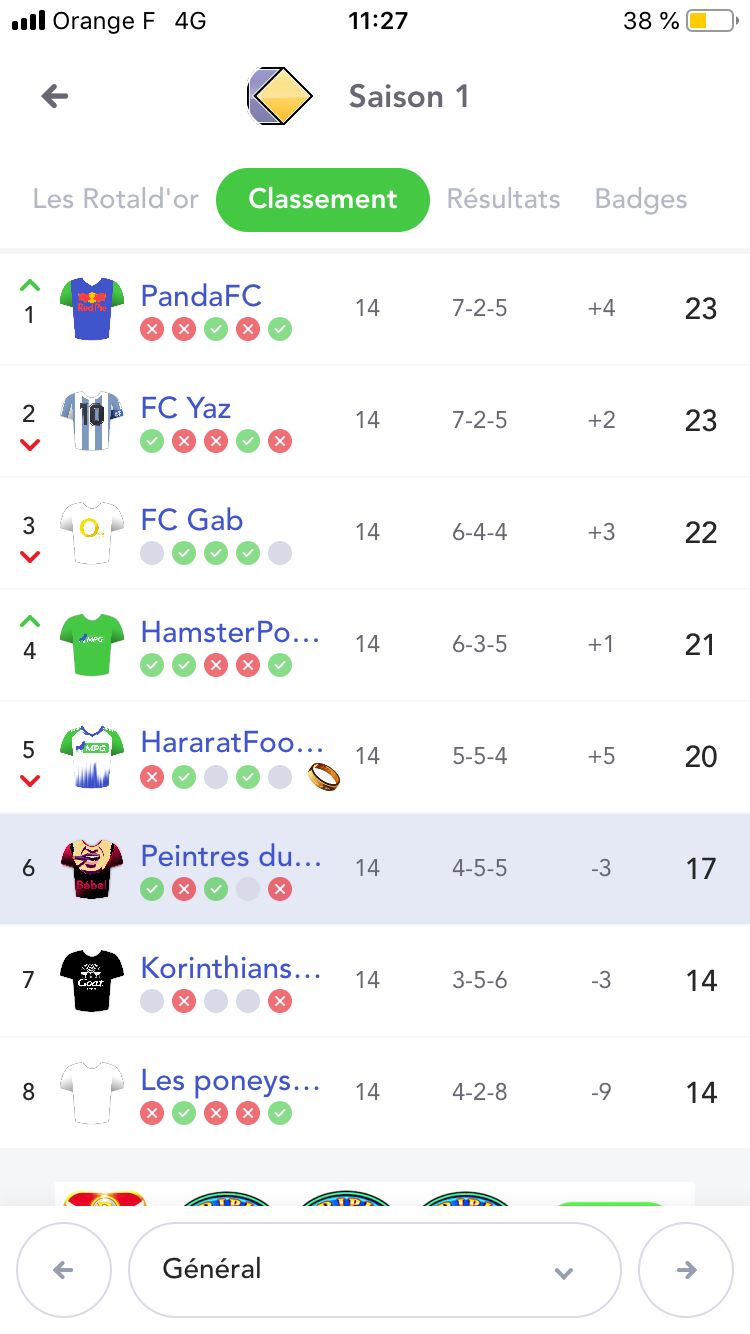Tap the Saison 1 title
750x1334 pixels.
[409, 97]
